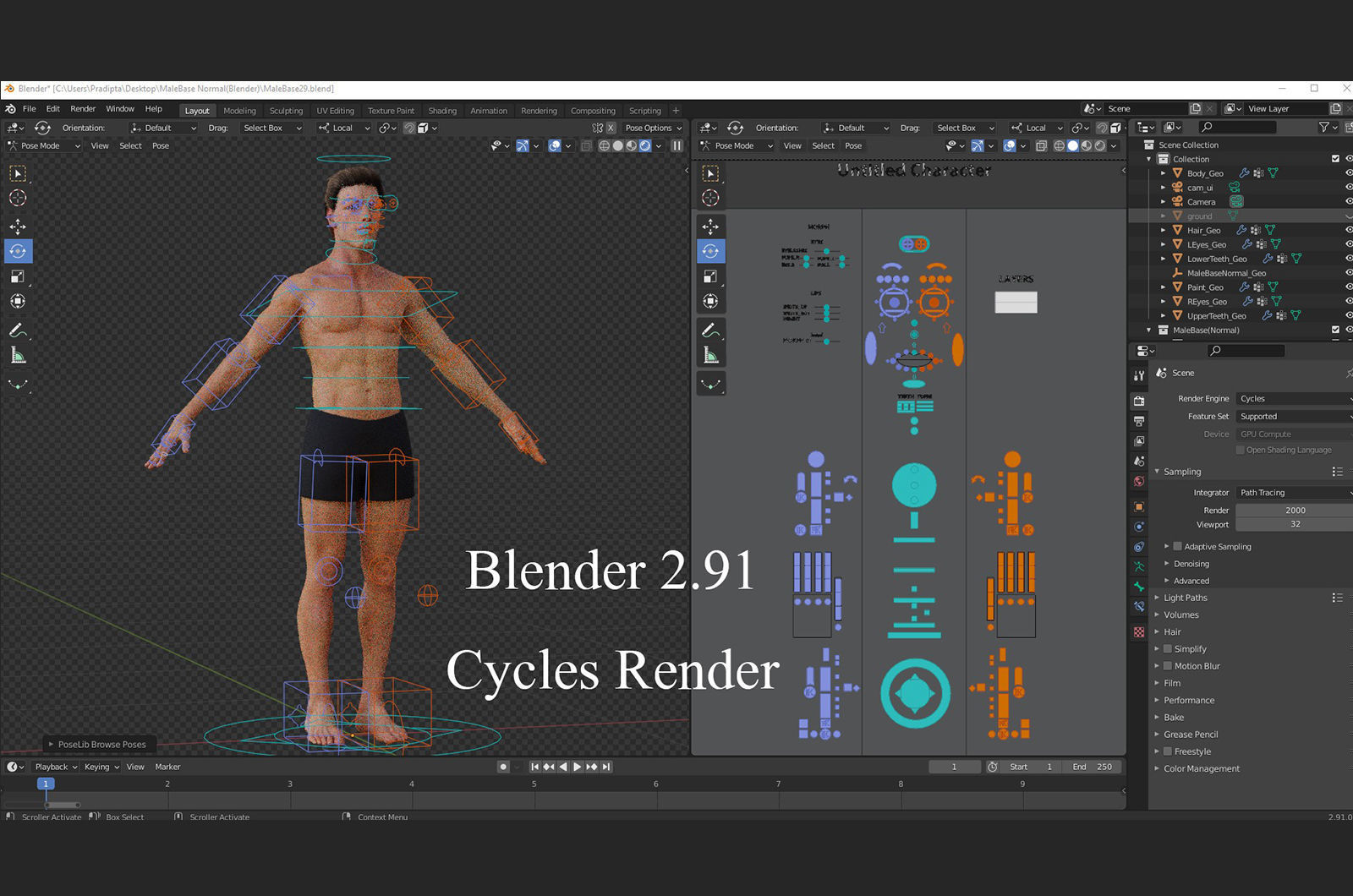1353x896 pixels.
Task: Uncheck the Collection exclude checkbox
Action: 1335,159
